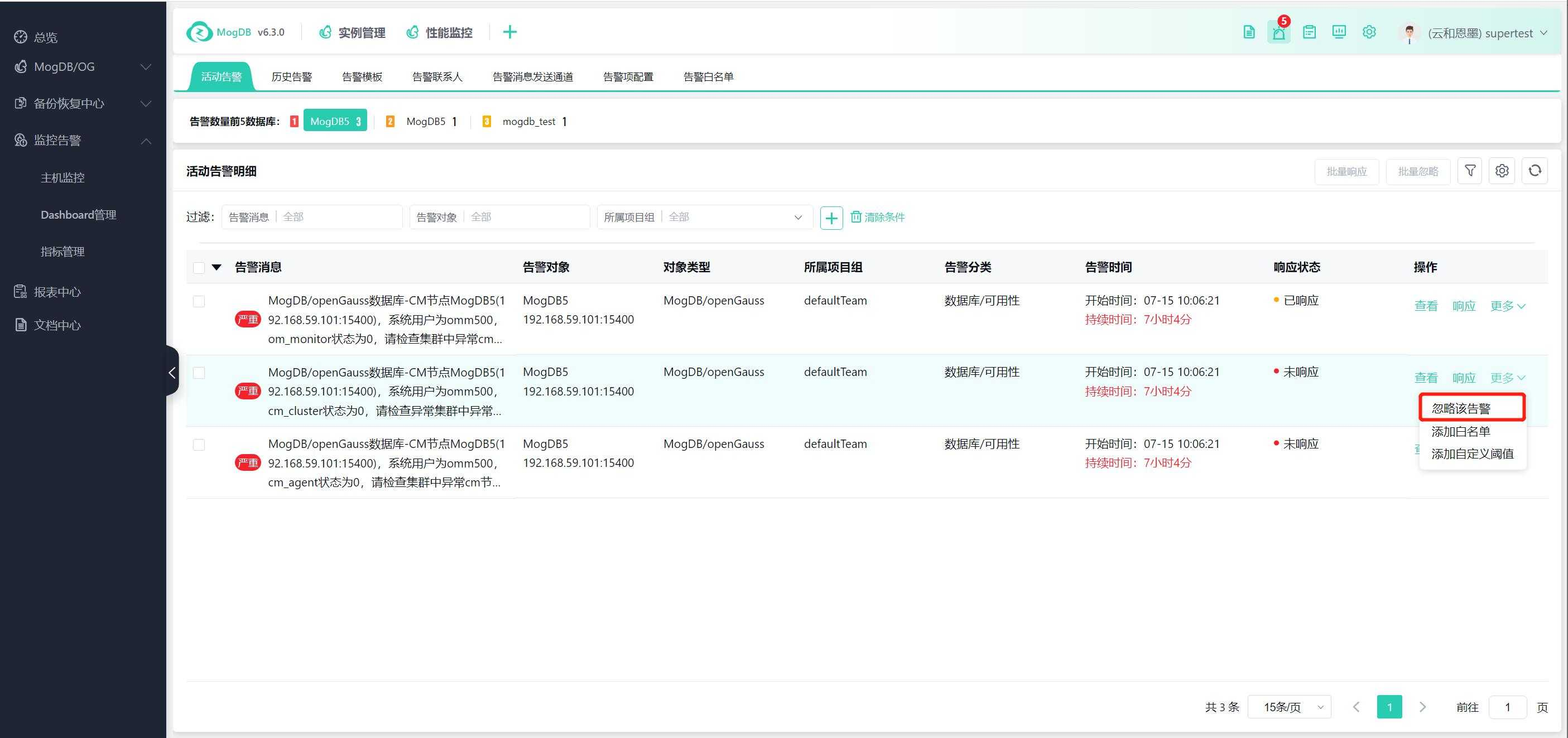1568x738 pixels.
Task: Click 严重 badge on cm_cluster alarm row
Action: click(x=248, y=391)
